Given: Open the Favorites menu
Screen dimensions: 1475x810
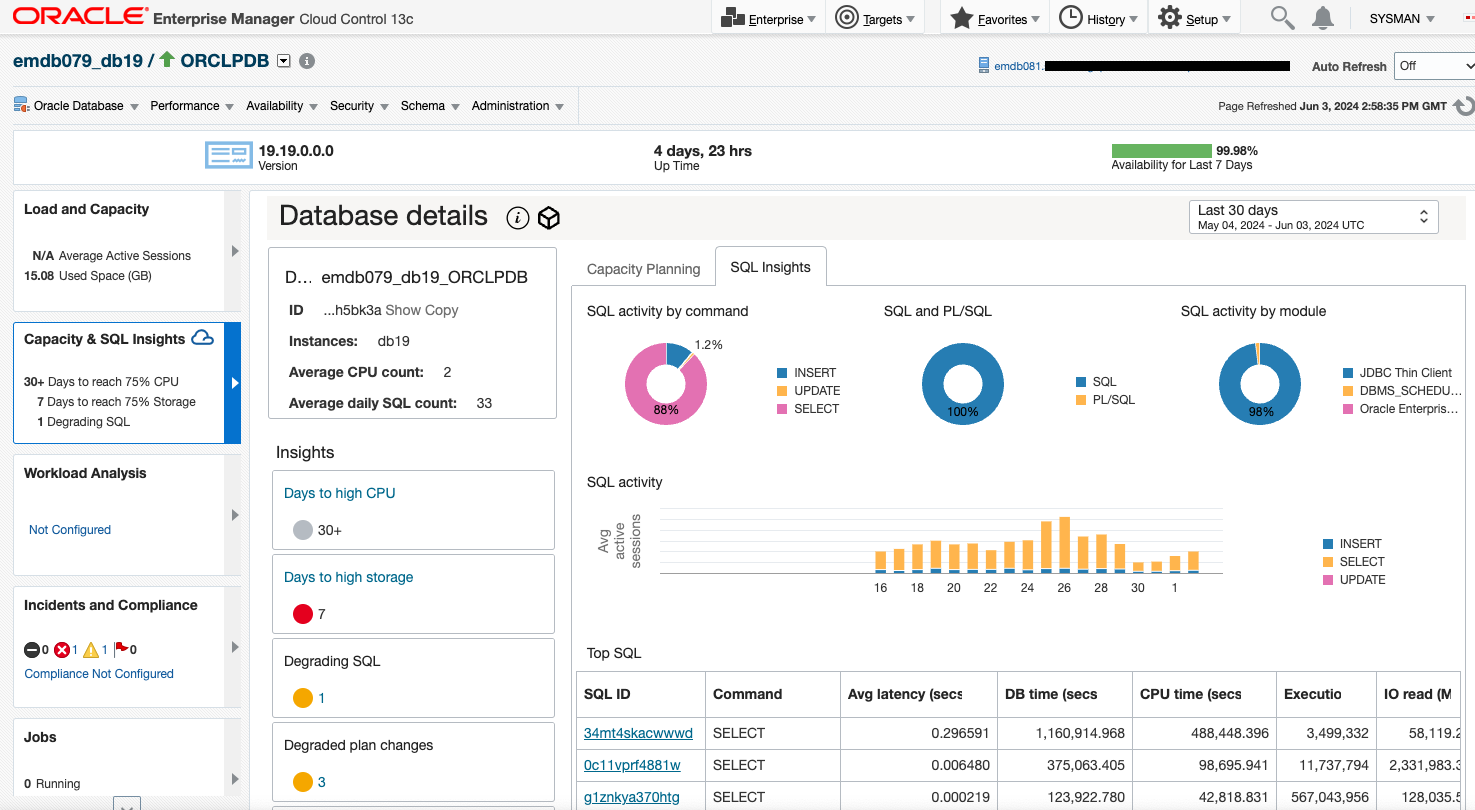Looking at the screenshot, I should tap(994, 19).
